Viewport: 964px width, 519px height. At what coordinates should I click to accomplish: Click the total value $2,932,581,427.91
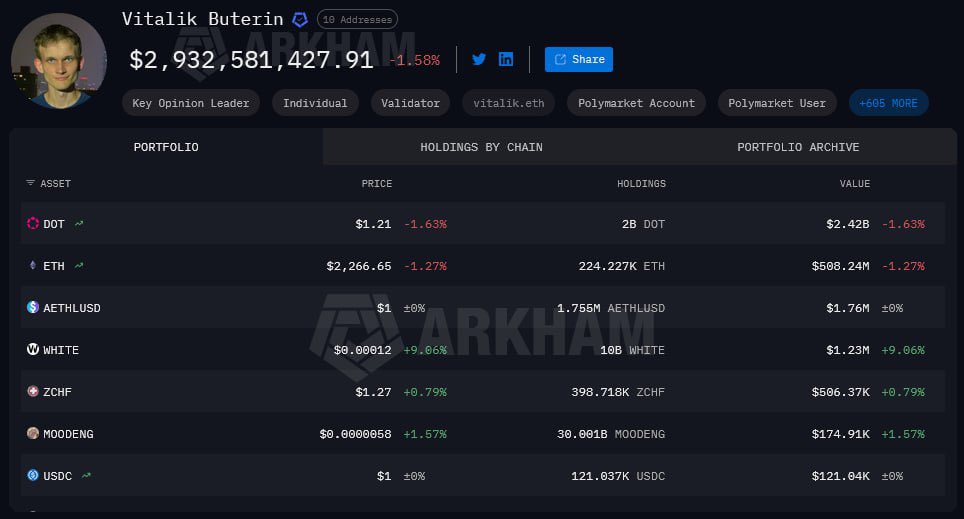[251, 60]
